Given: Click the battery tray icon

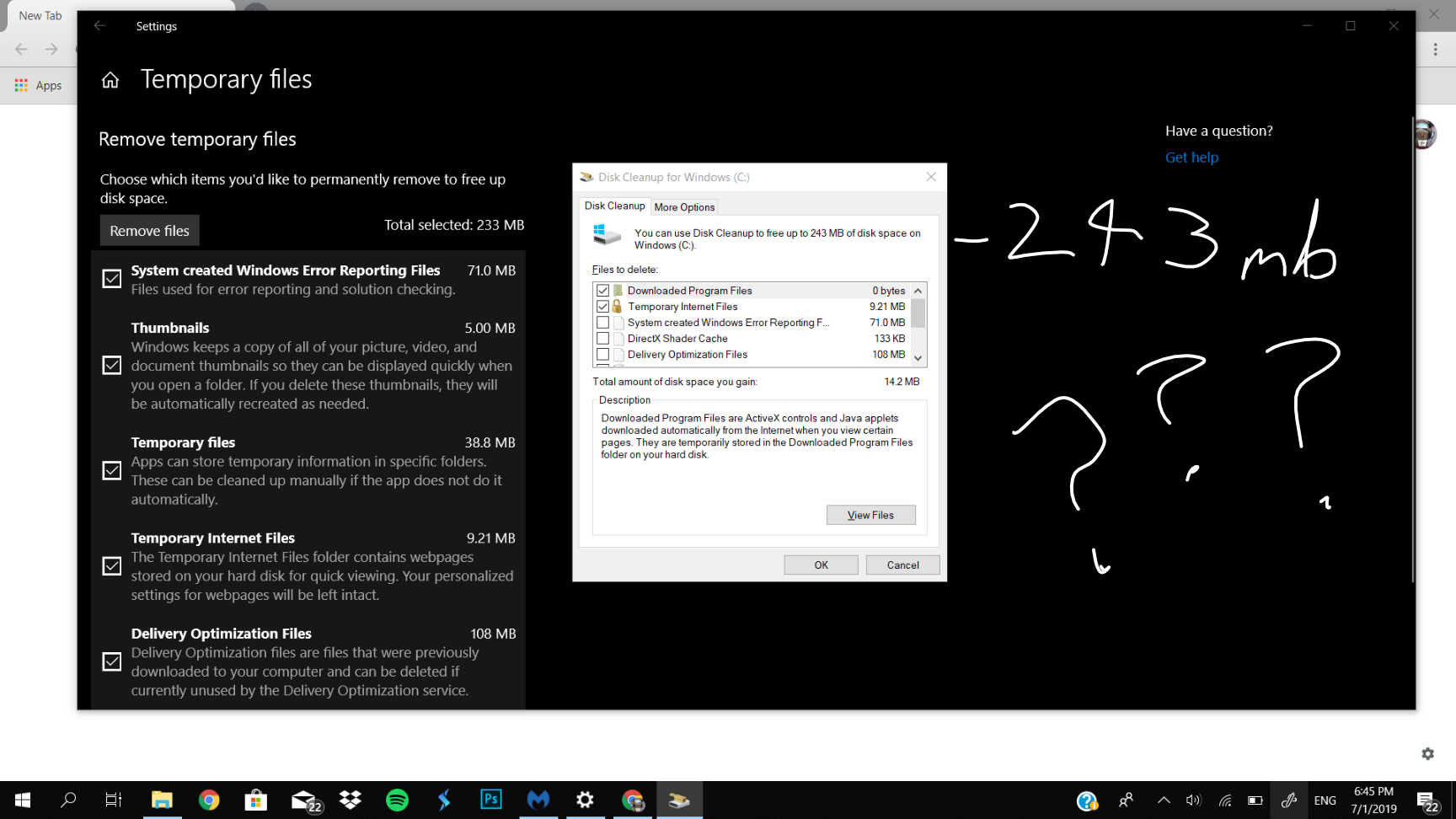Looking at the screenshot, I should pyautogui.click(x=1255, y=800).
